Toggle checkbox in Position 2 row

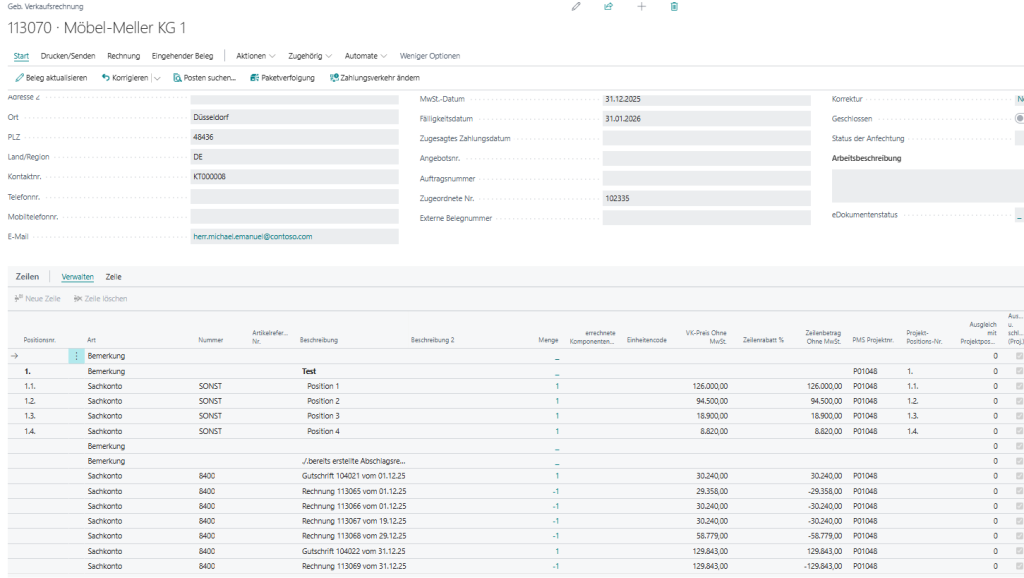1019,401
